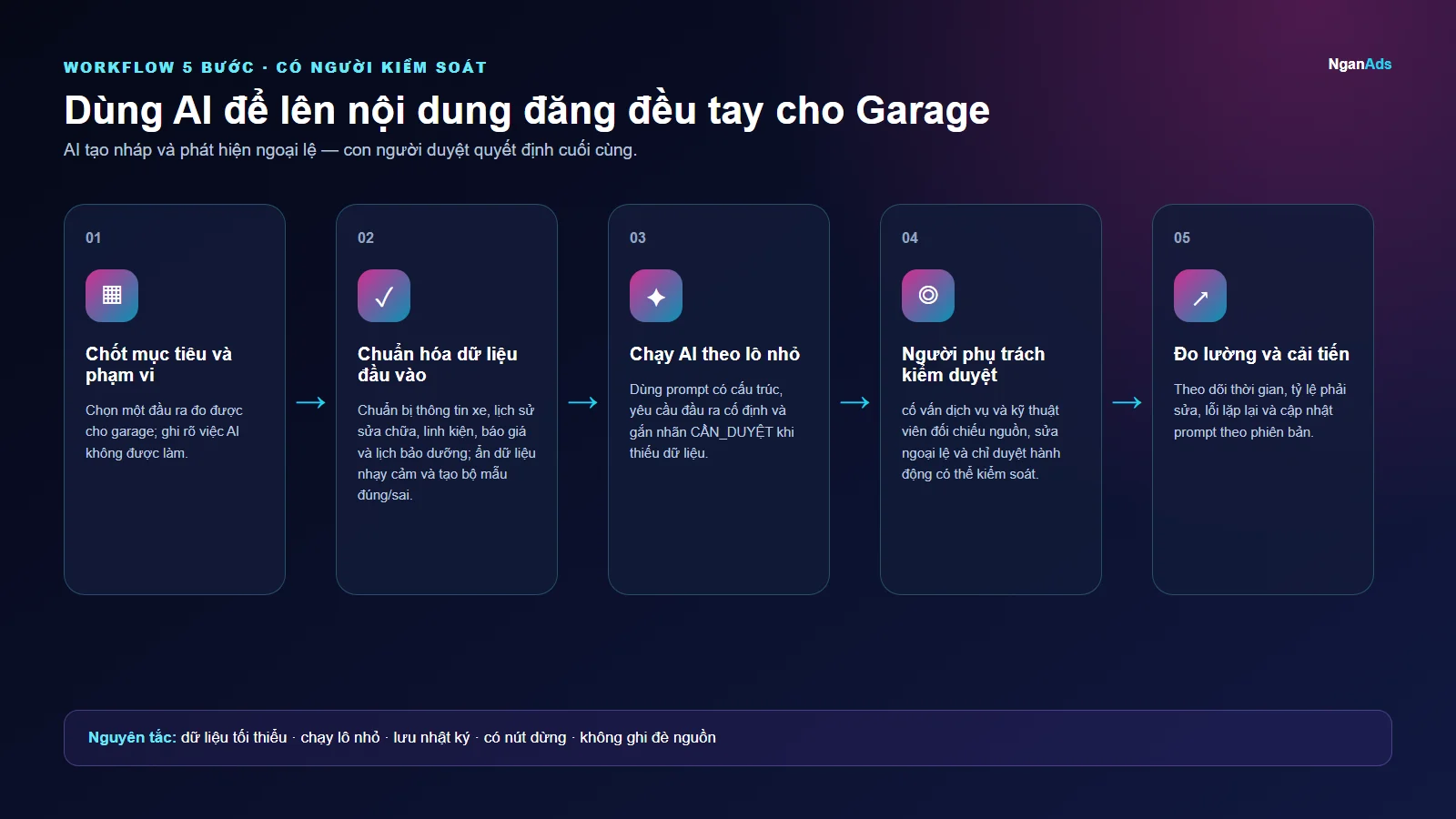Viewport: 1456px width, 819px height.
Task: Click description 'cố vấn dịch vụ và kỹ thuật'
Action: click(x=981, y=442)
